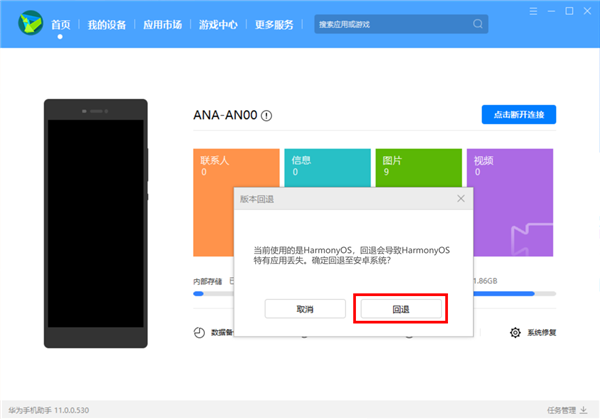Close the 版本回退 dialog
600x419 pixels.
point(460,199)
